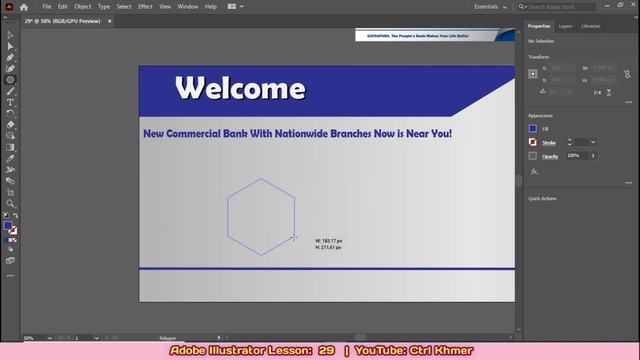Show more Appearance options
Image resolution: width=640 pixels, height=360 pixels.
629,183
